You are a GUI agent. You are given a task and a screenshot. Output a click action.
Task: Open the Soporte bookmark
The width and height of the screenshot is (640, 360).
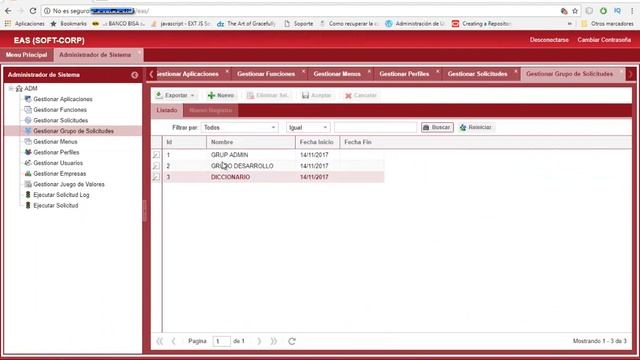click(299, 24)
